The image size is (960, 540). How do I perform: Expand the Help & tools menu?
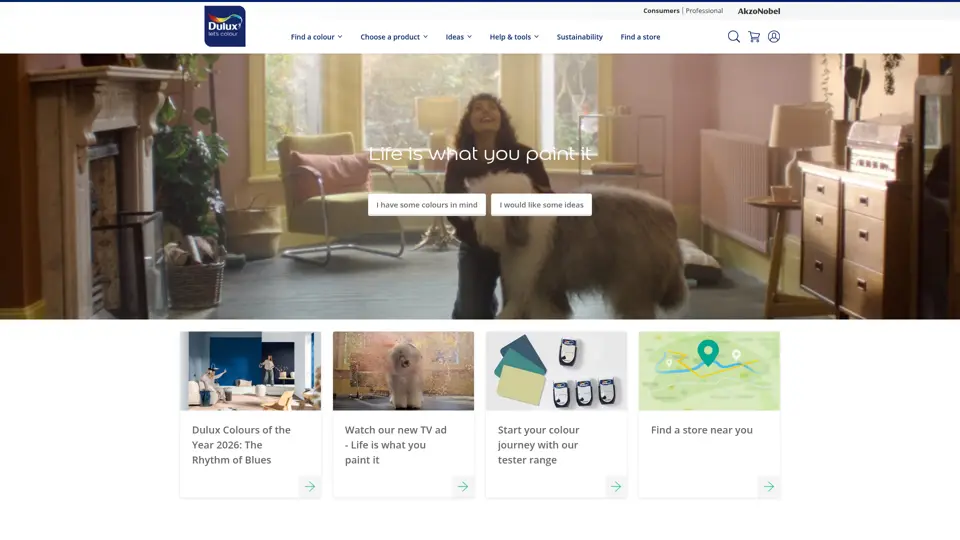pos(514,37)
